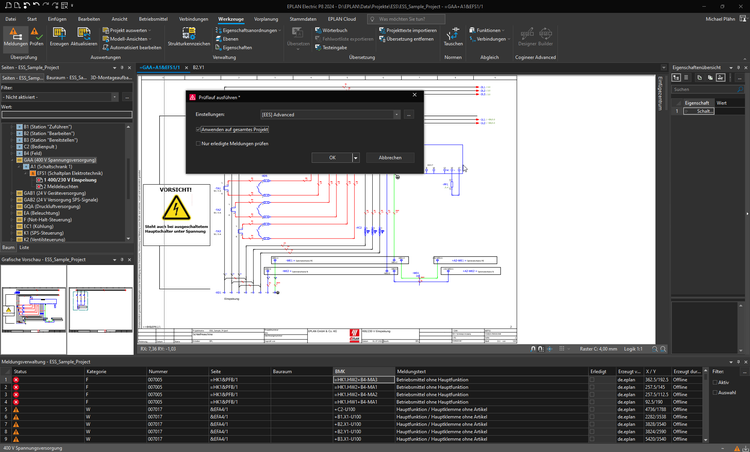
Task: Uncheck Anwenden auf gesamtes Projekt
Action: coord(199,130)
